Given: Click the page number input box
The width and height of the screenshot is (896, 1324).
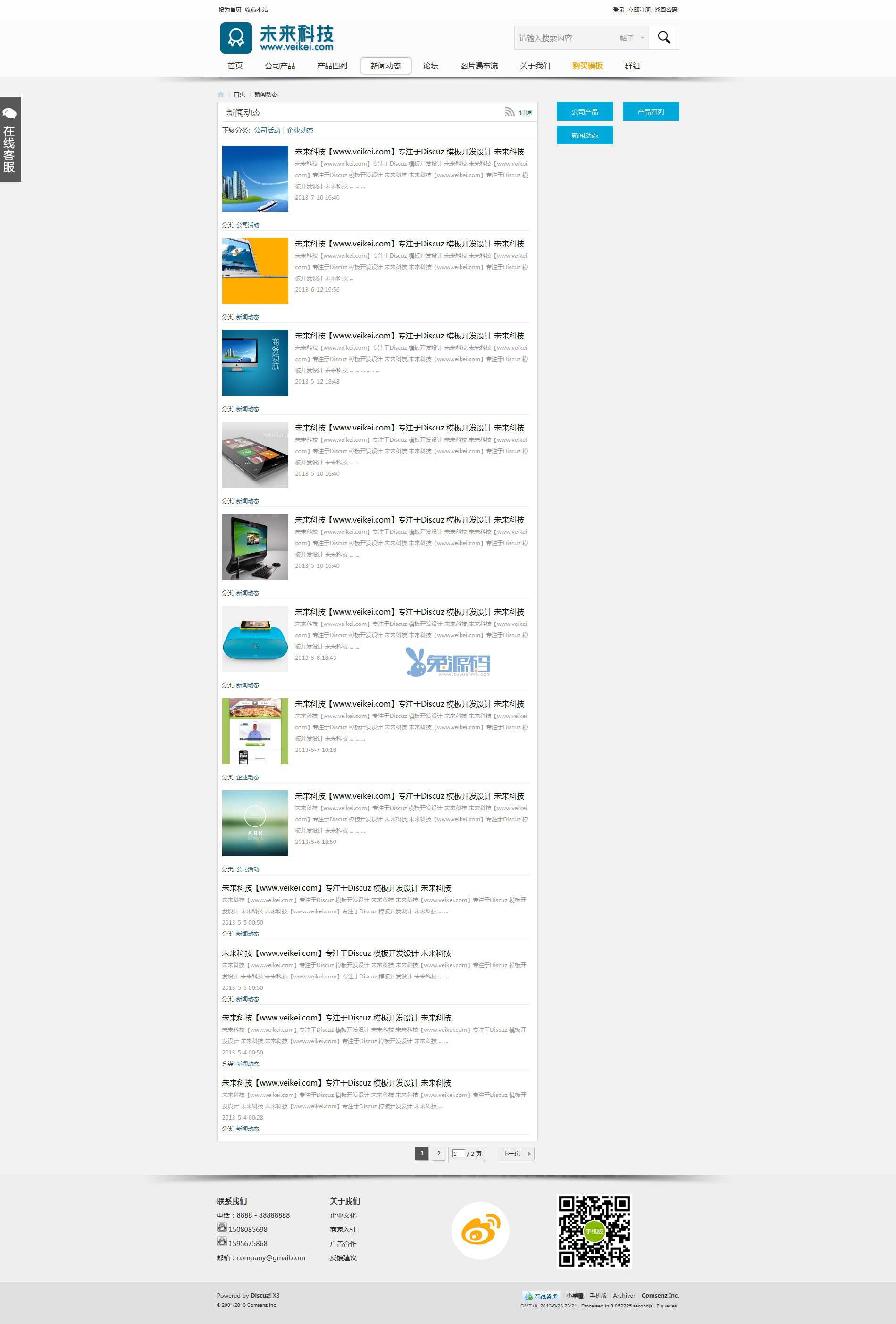Looking at the screenshot, I should (x=459, y=1154).
